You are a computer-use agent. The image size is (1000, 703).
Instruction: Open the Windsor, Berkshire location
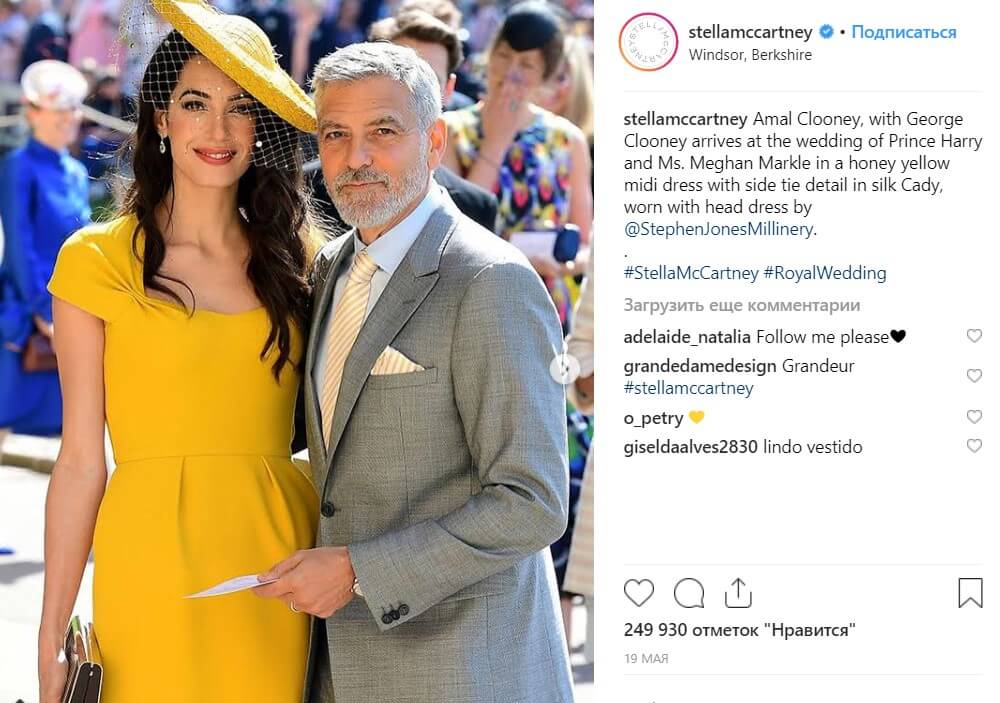[x=750, y=55]
